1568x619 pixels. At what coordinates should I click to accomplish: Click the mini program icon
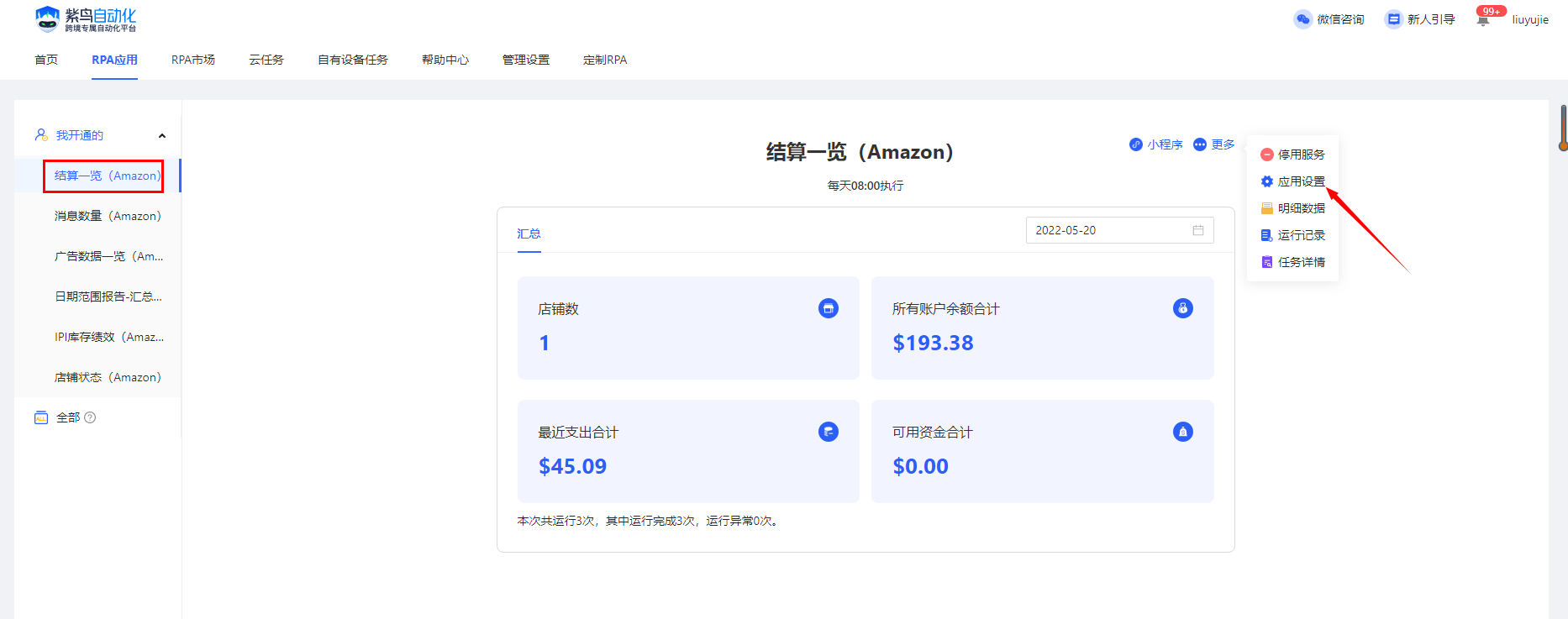click(1136, 144)
